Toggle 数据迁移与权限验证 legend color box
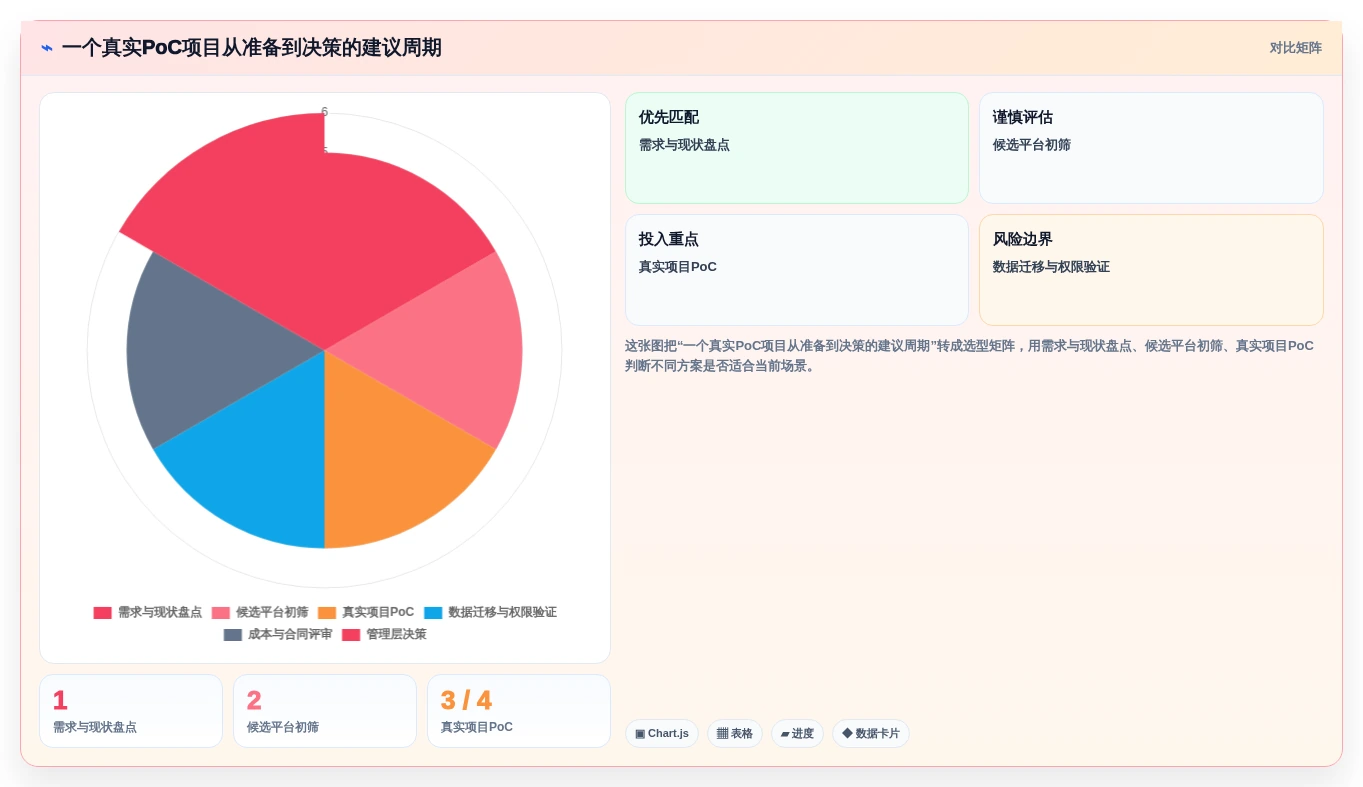This screenshot has height=787, width=1363. tap(433, 613)
